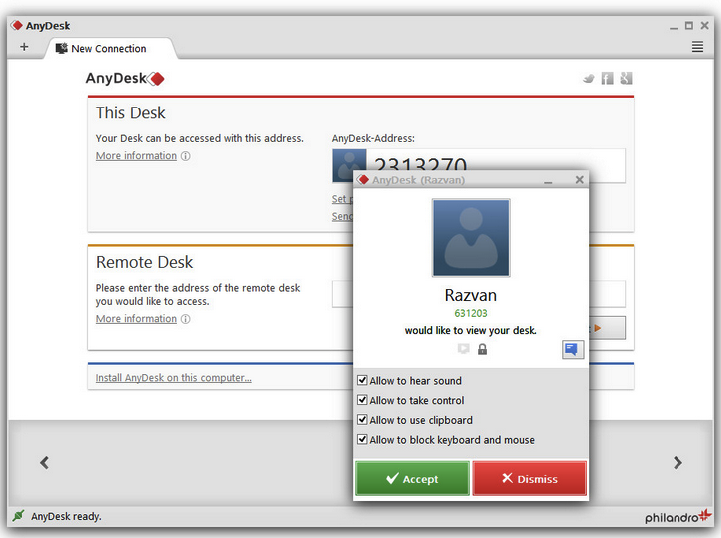The image size is (721, 538).
Task: Dismiss the incoming connection request
Action: click(x=530, y=479)
